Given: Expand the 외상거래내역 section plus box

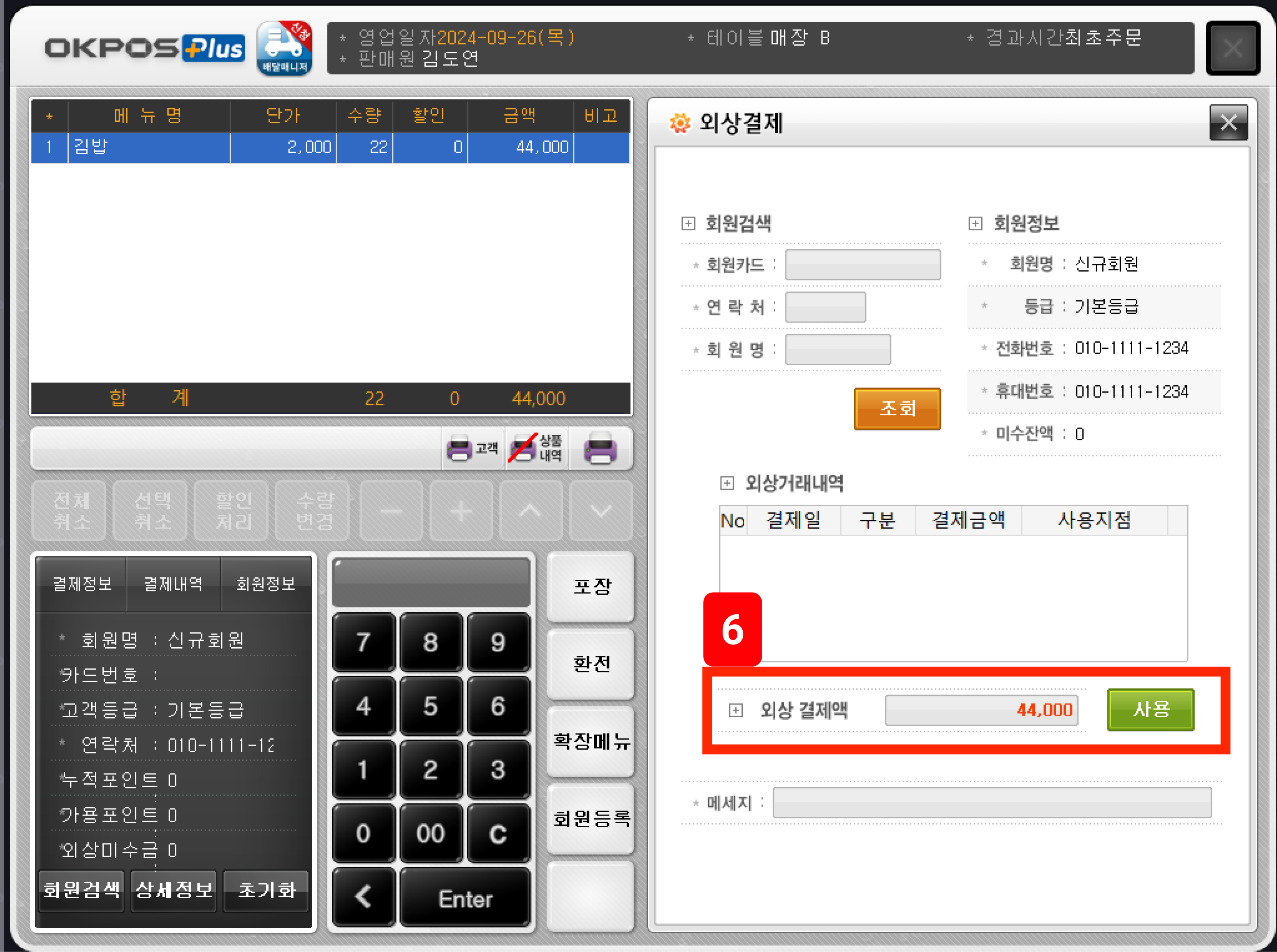Looking at the screenshot, I should [x=727, y=483].
